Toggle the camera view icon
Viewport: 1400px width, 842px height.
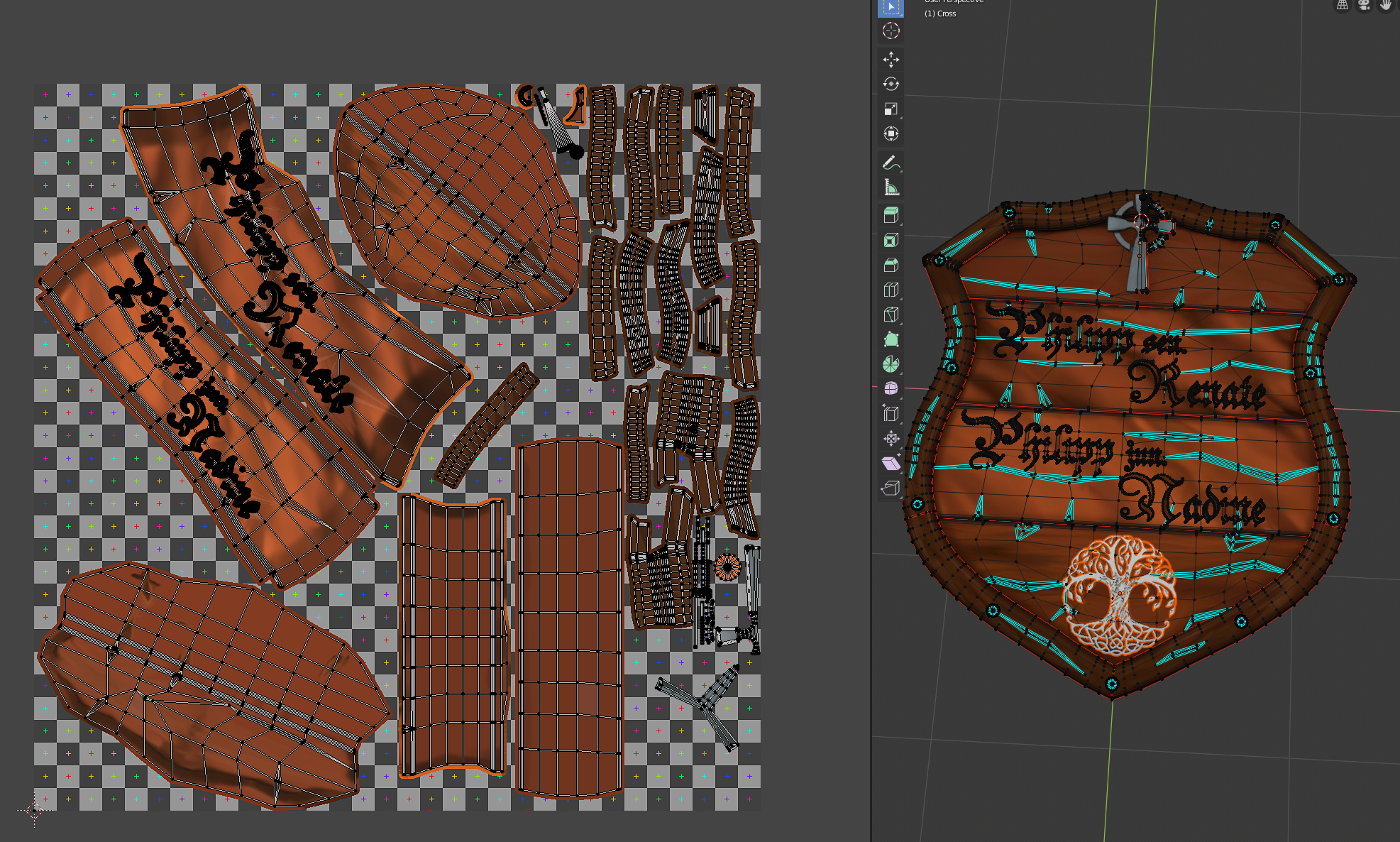coord(1364,5)
